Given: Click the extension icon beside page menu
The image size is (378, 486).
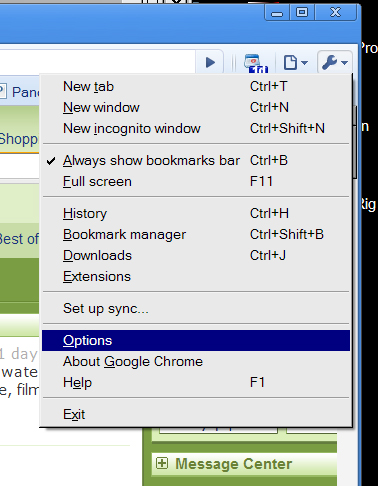Looking at the screenshot, I should (x=256, y=63).
